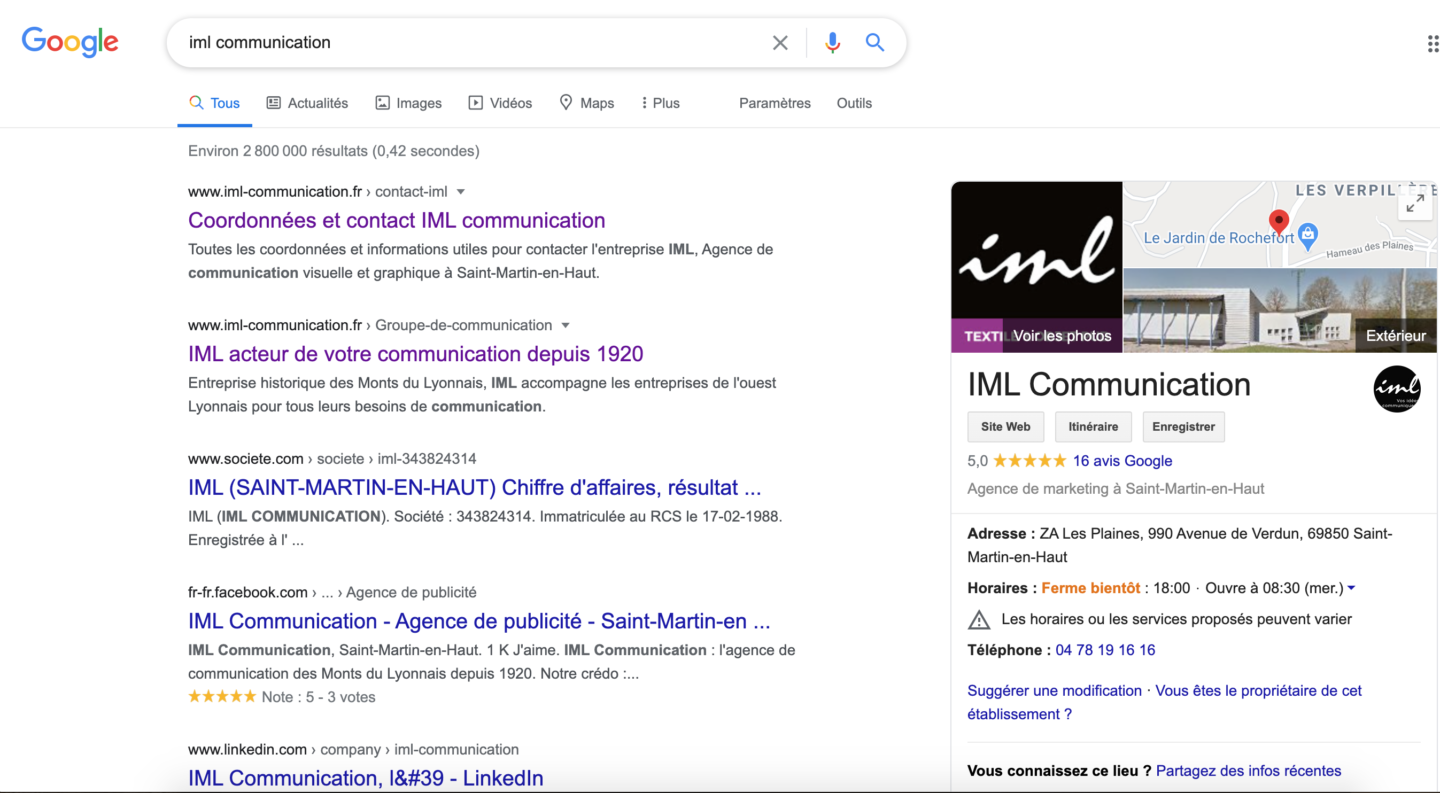Open the contact-iml breadcrumb dropdown arrow
The width and height of the screenshot is (1440, 793).
click(x=460, y=191)
